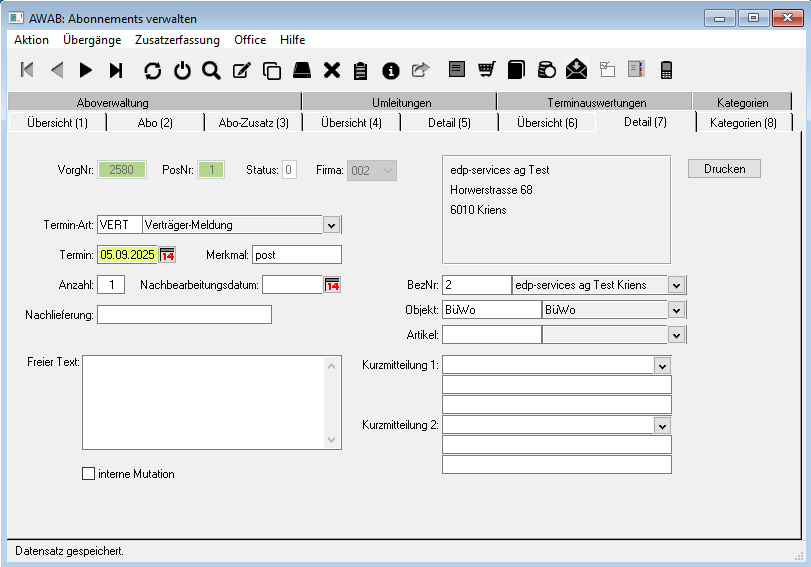Enable the interne Mutation checkbox
This screenshot has width=811, height=567.
[88, 473]
